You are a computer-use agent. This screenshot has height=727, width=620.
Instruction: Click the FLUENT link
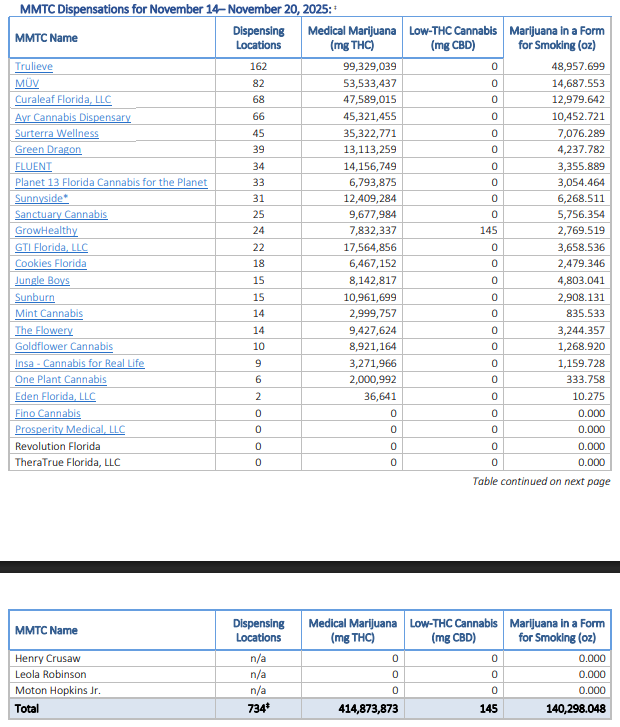[33, 166]
